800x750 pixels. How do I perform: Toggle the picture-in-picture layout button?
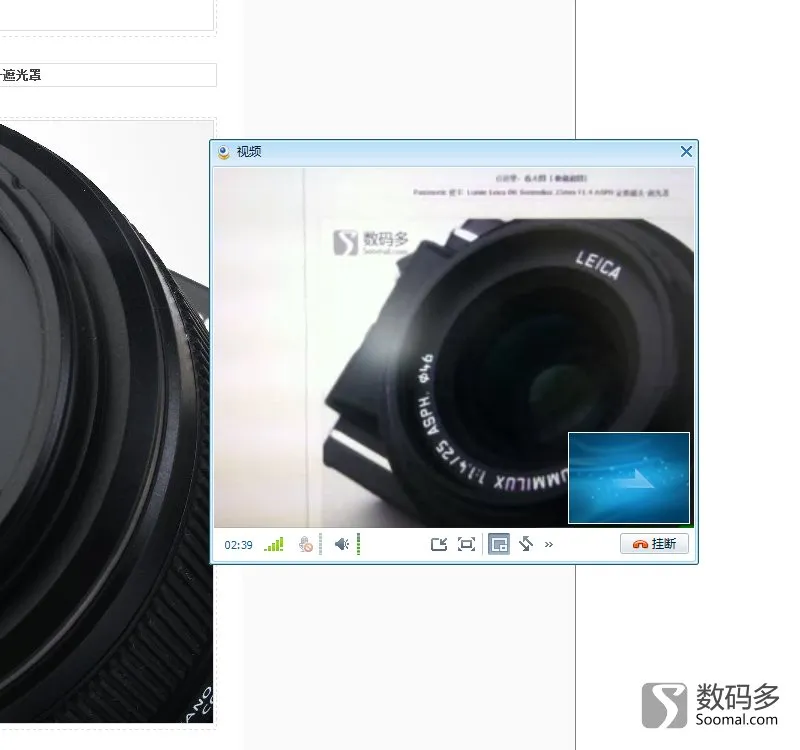(x=498, y=544)
